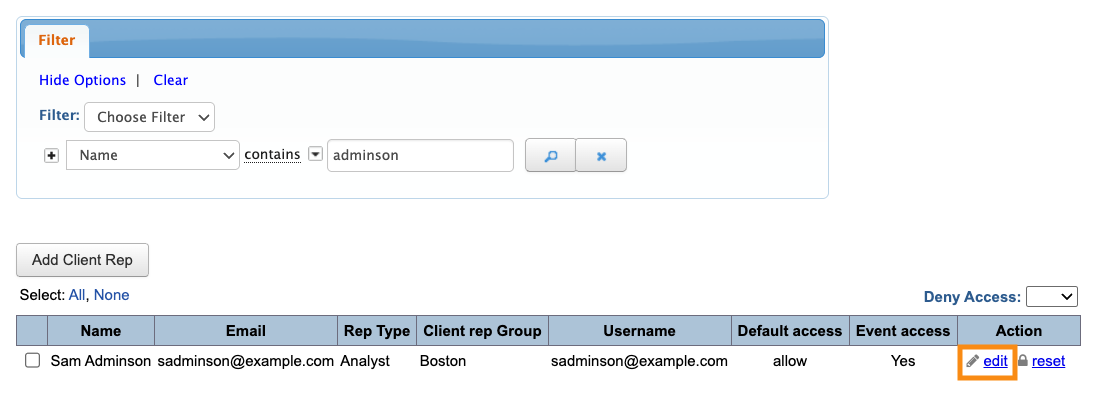Screen dimensions: 1106x400
Task: Click the small arrow next to contains
Action: 315,154
